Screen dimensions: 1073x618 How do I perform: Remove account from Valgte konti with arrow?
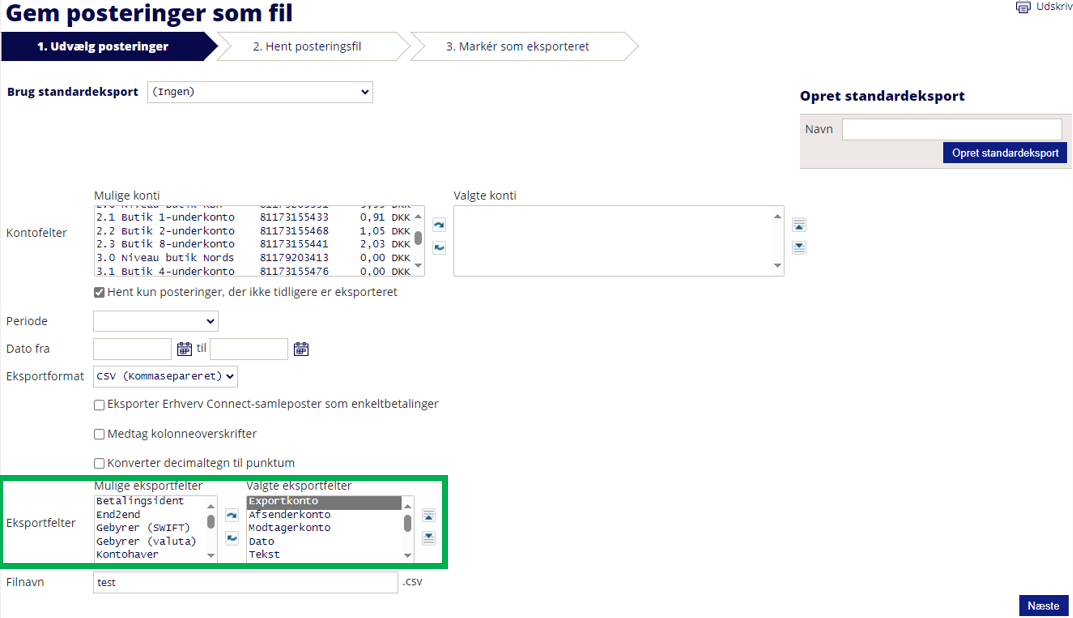(439, 248)
